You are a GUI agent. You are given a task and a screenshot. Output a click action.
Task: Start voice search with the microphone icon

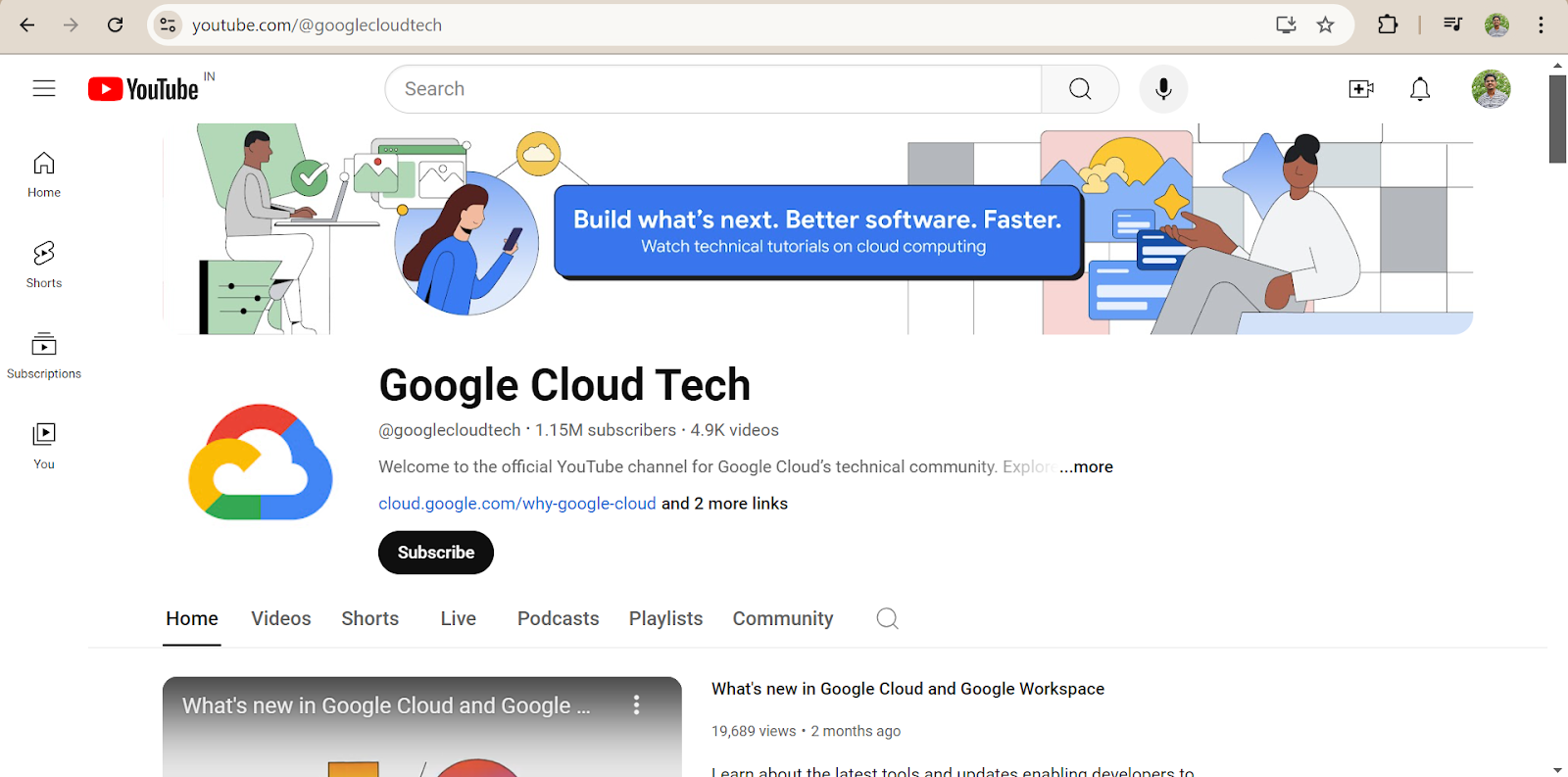[x=1163, y=89]
